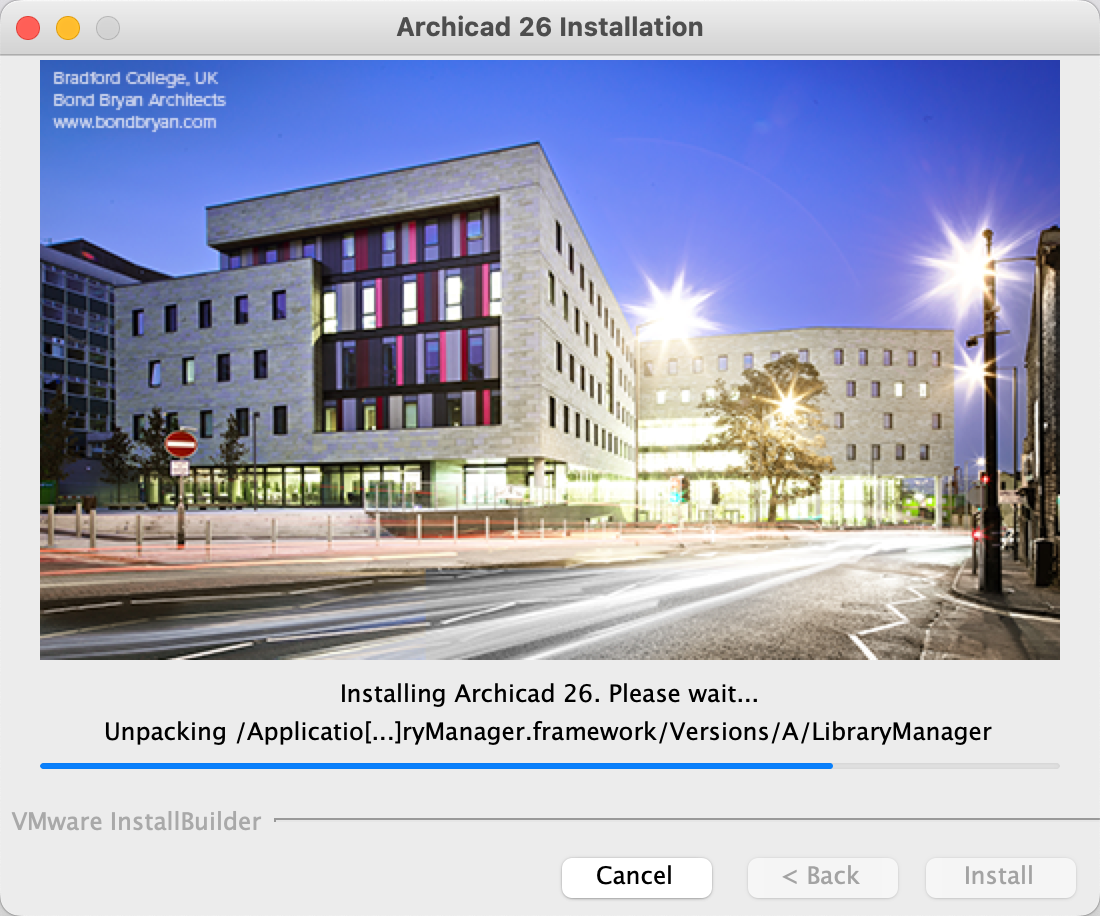Screen dimensions: 1100x916
Task: Cancel the Archicad 26 installation
Action: pyautogui.click(x=636, y=877)
